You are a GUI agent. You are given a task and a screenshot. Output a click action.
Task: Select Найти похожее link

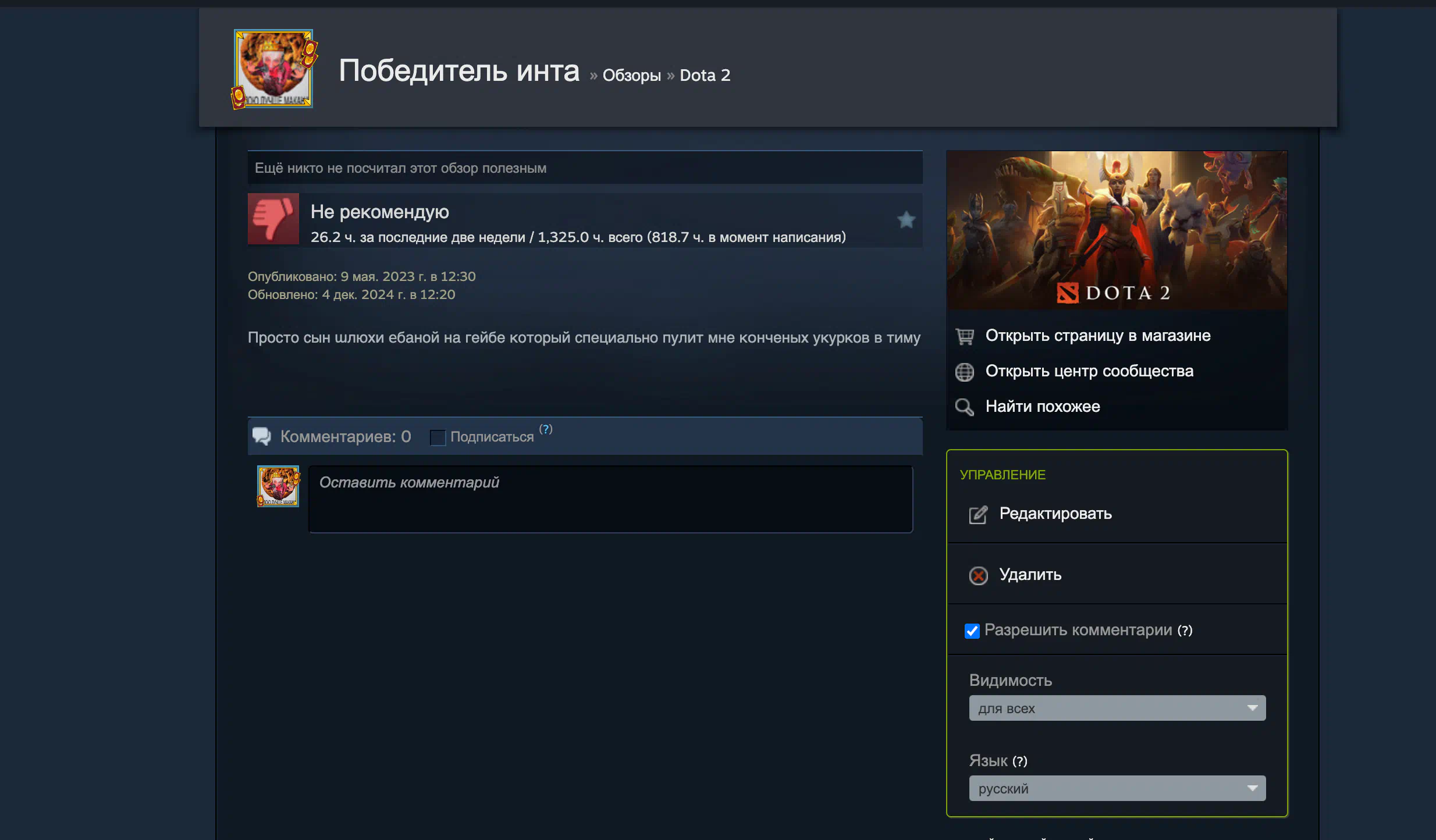1043,407
